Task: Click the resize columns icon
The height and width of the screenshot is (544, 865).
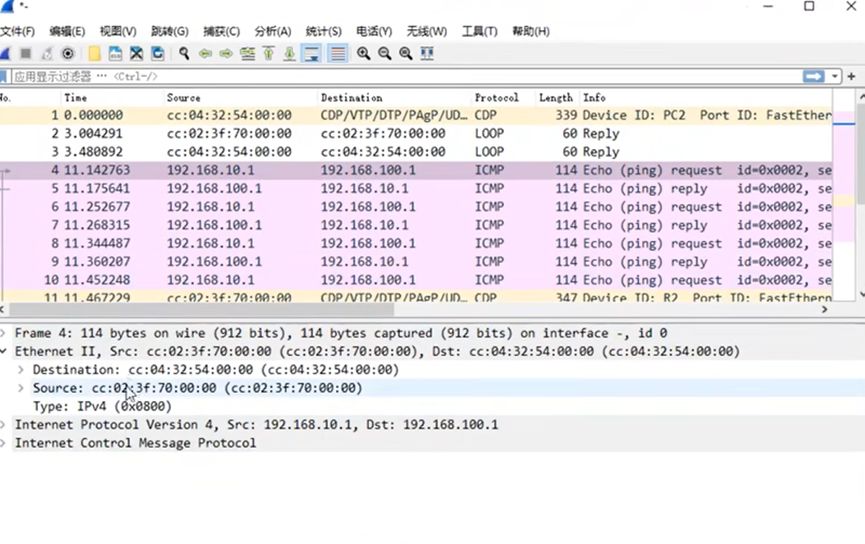Action: [427, 53]
